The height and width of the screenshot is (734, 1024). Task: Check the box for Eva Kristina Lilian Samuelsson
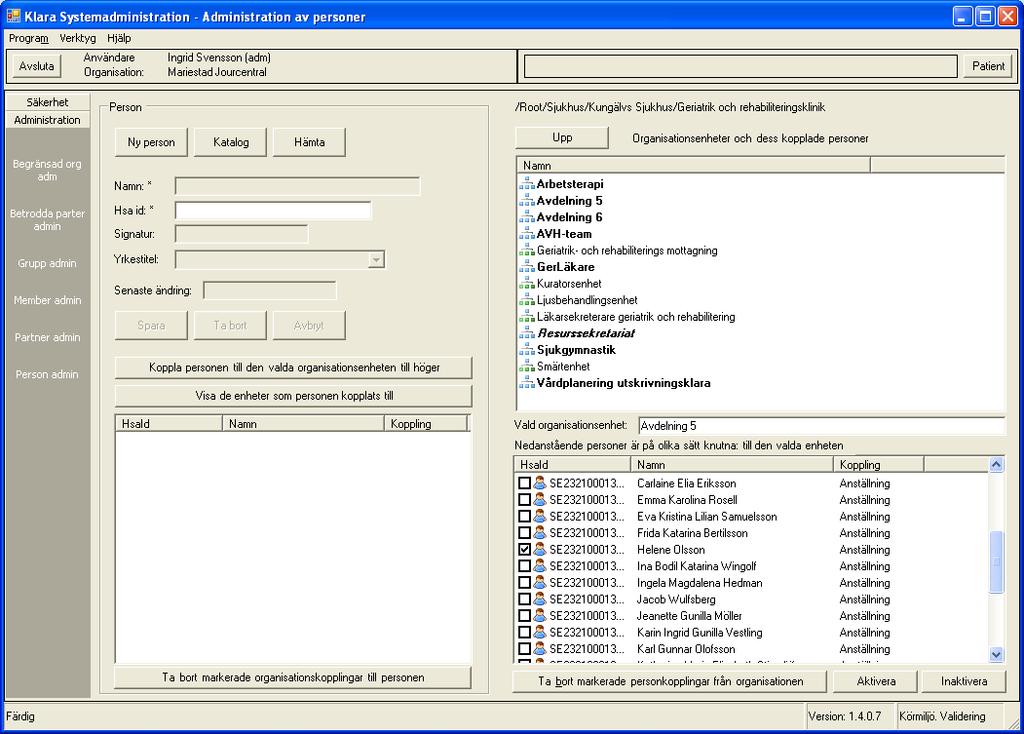pos(524,517)
